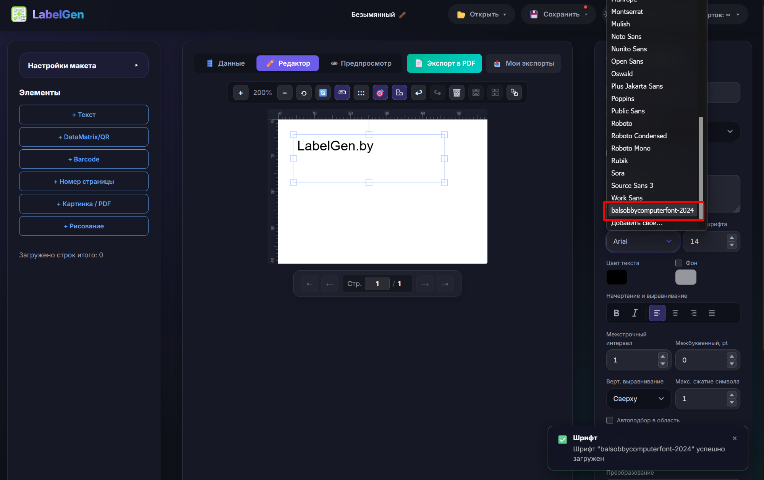The height and width of the screenshot is (480, 764).
Task: Select balsobbycomputerfont-2024 in font list
Action: (652, 211)
